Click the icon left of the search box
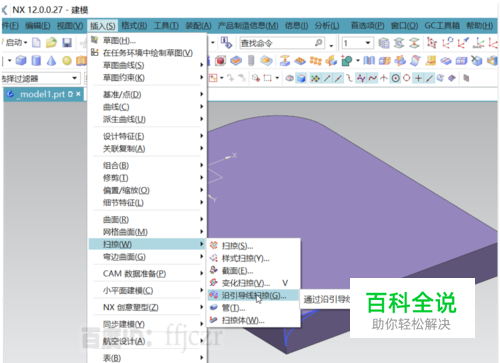Screen dimensions: 500x363 tap(226, 43)
